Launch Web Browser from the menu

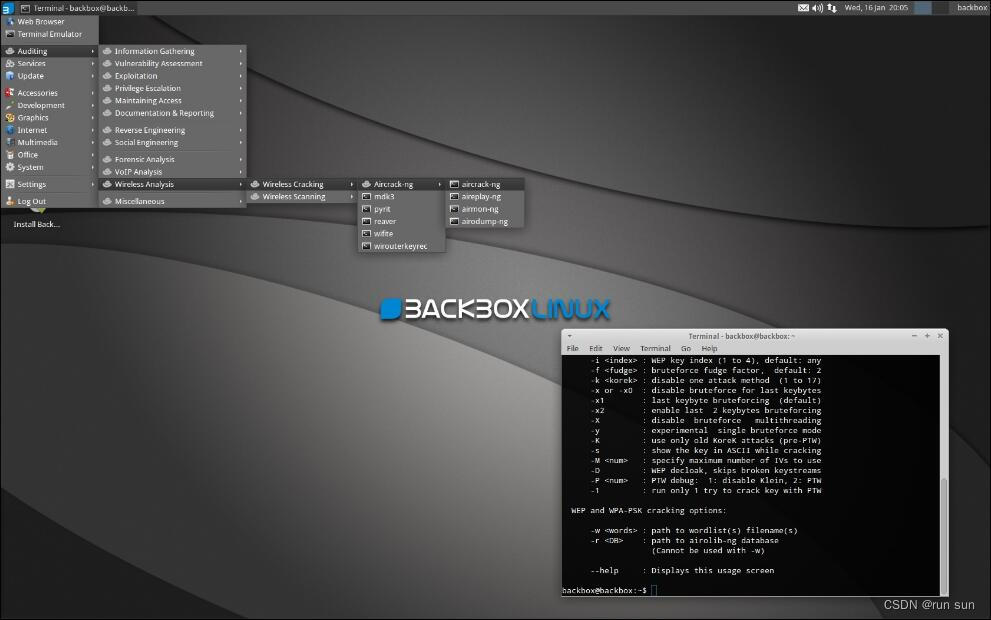pyautogui.click(x=50, y=21)
